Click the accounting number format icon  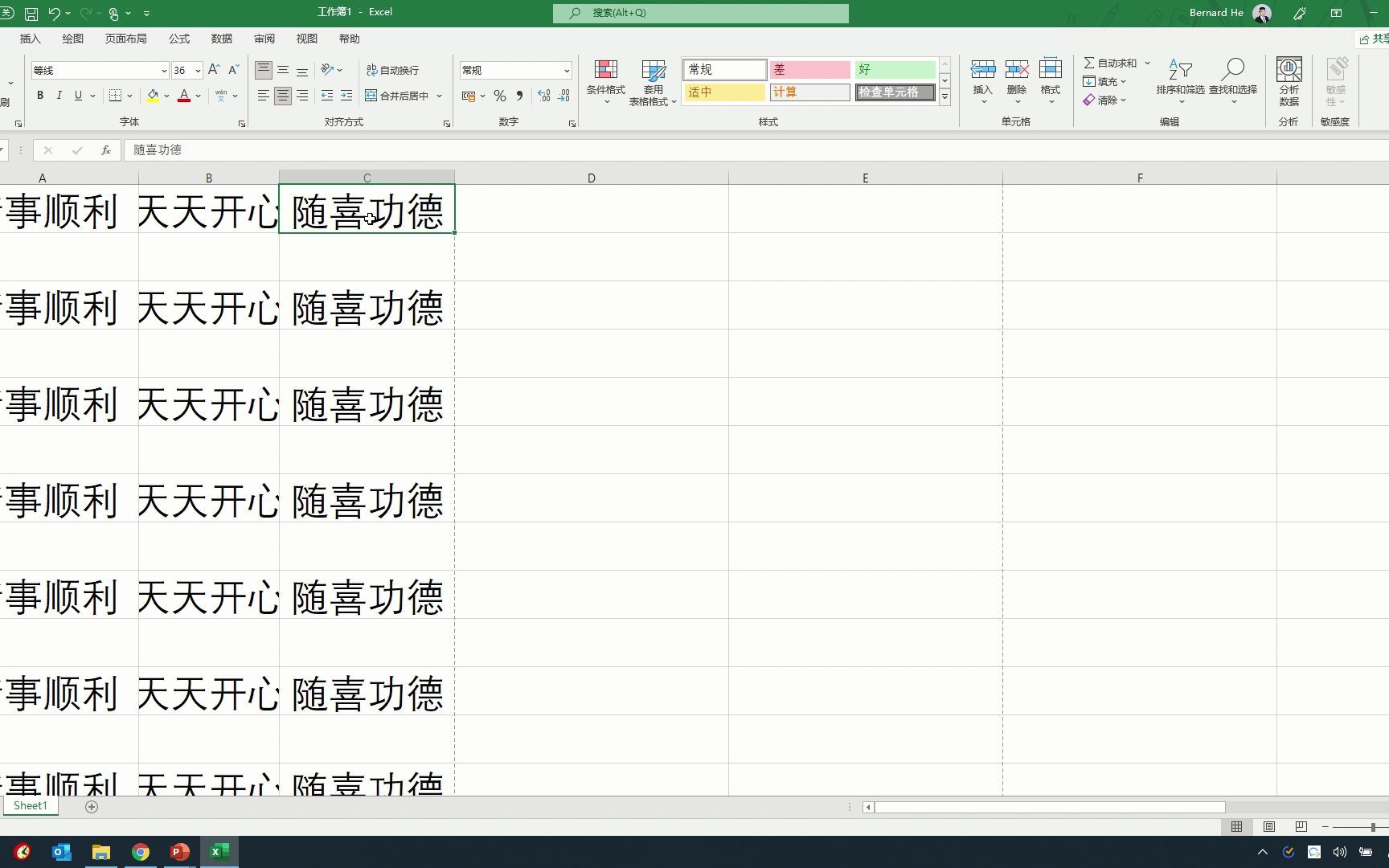469,96
